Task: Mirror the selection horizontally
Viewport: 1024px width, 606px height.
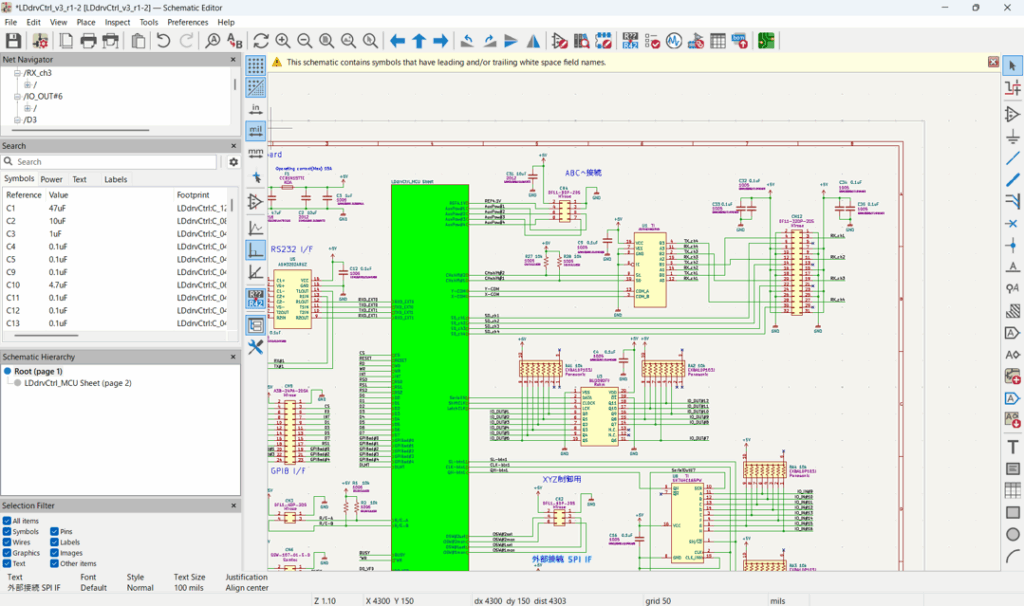Action: point(533,40)
